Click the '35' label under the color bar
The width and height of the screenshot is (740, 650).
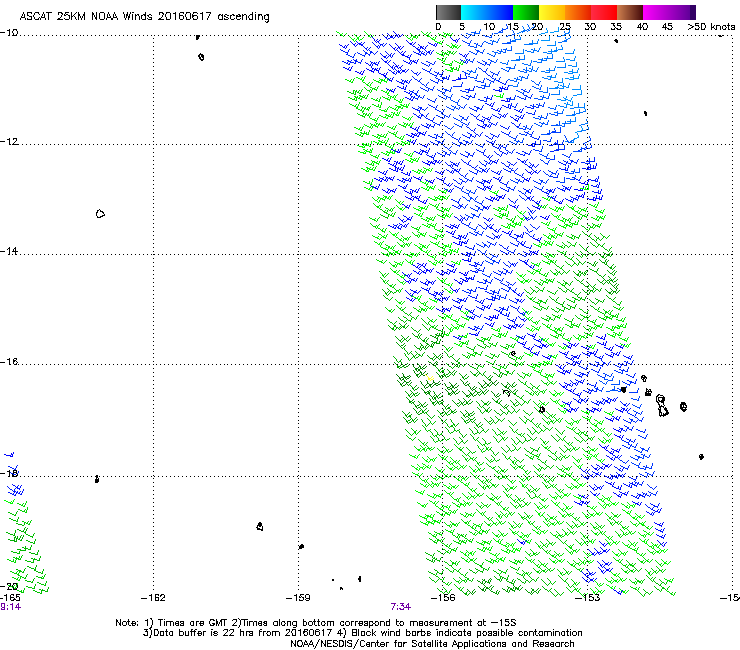pos(616,27)
